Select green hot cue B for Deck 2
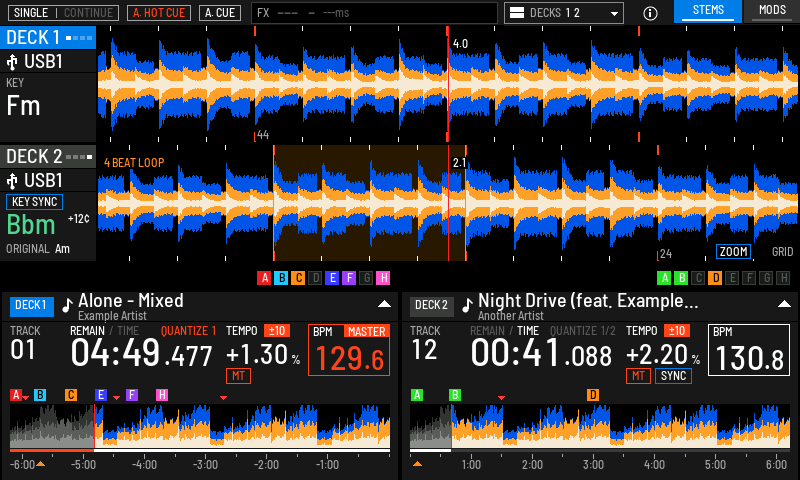 pos(681,278)
